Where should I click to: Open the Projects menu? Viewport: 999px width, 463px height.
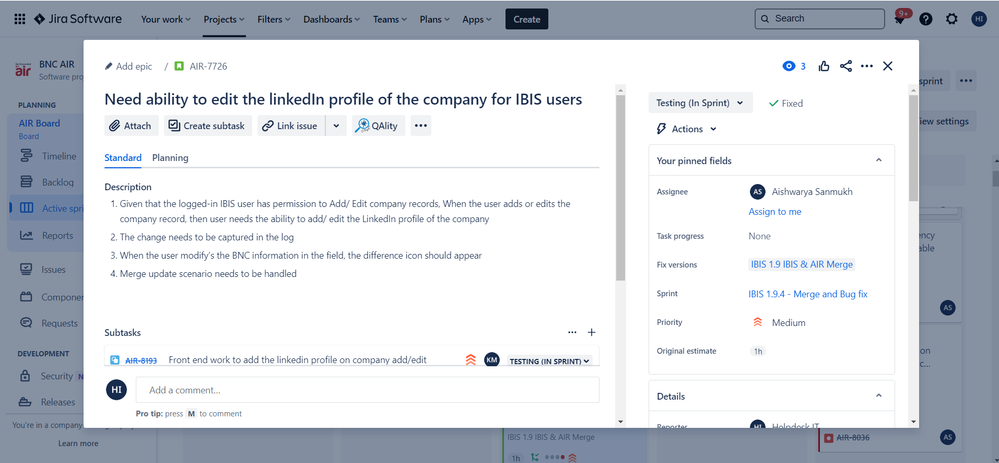[224, 19]
